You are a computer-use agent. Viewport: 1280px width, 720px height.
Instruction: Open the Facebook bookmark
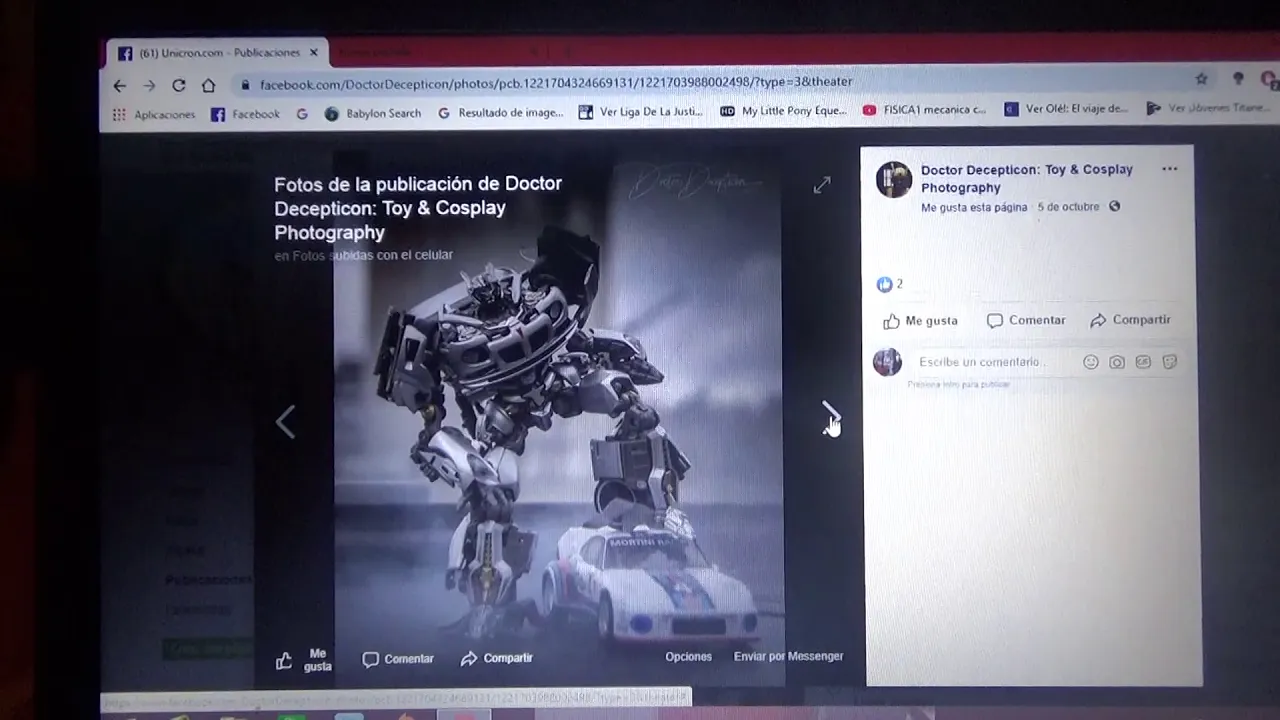[245, 114]
